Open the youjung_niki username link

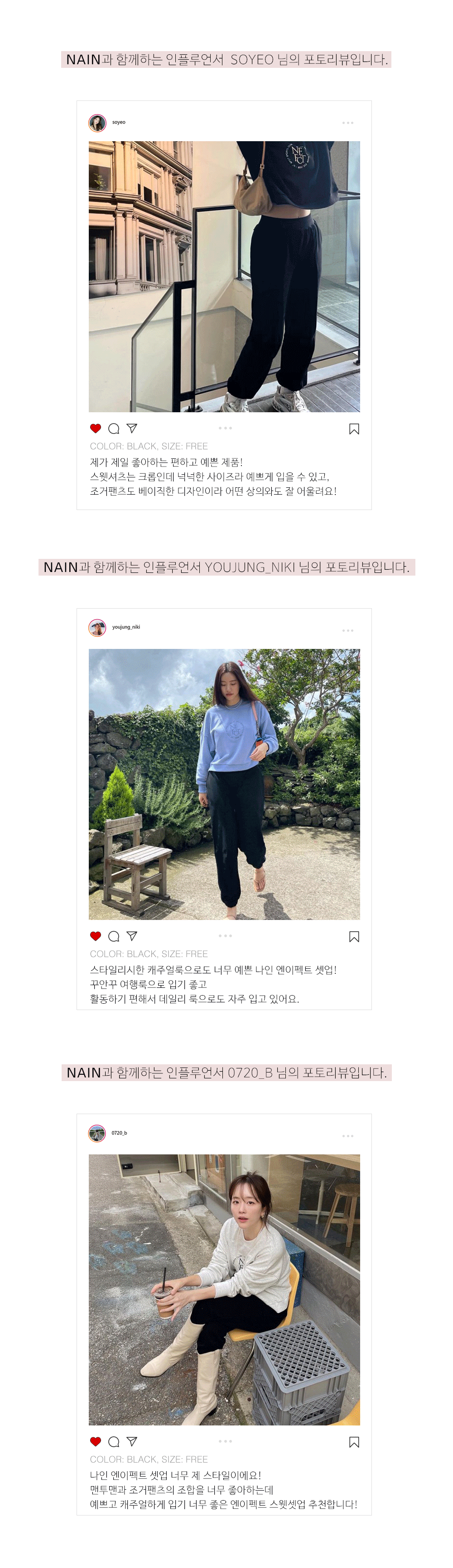126,627
